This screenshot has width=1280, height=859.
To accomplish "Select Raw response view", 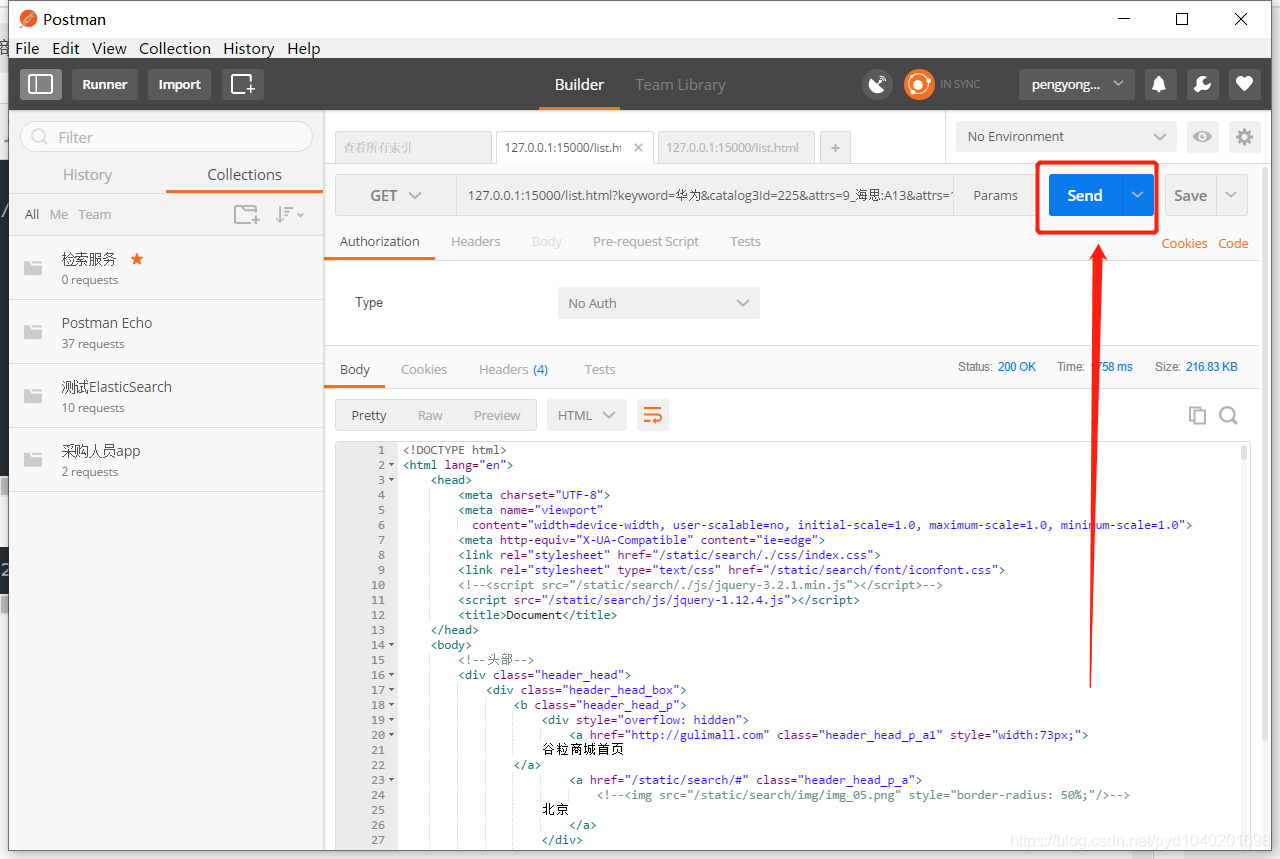I will (430, 415).
